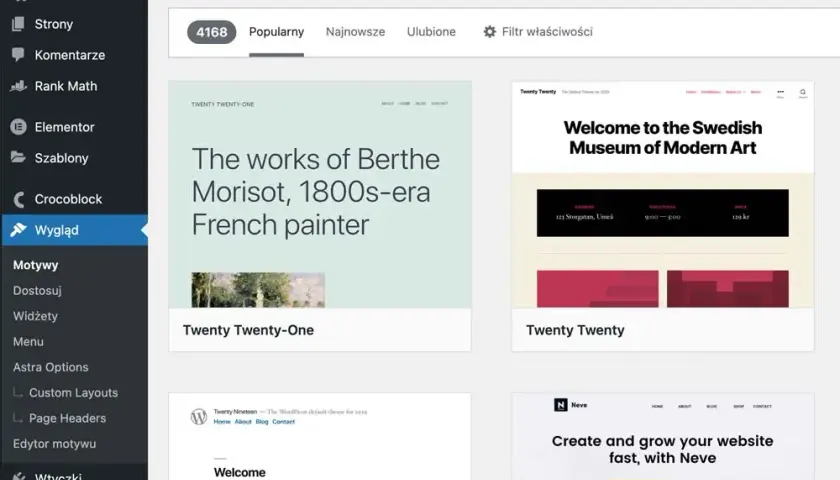Select the Wygląd menu item

coord(75,230)
